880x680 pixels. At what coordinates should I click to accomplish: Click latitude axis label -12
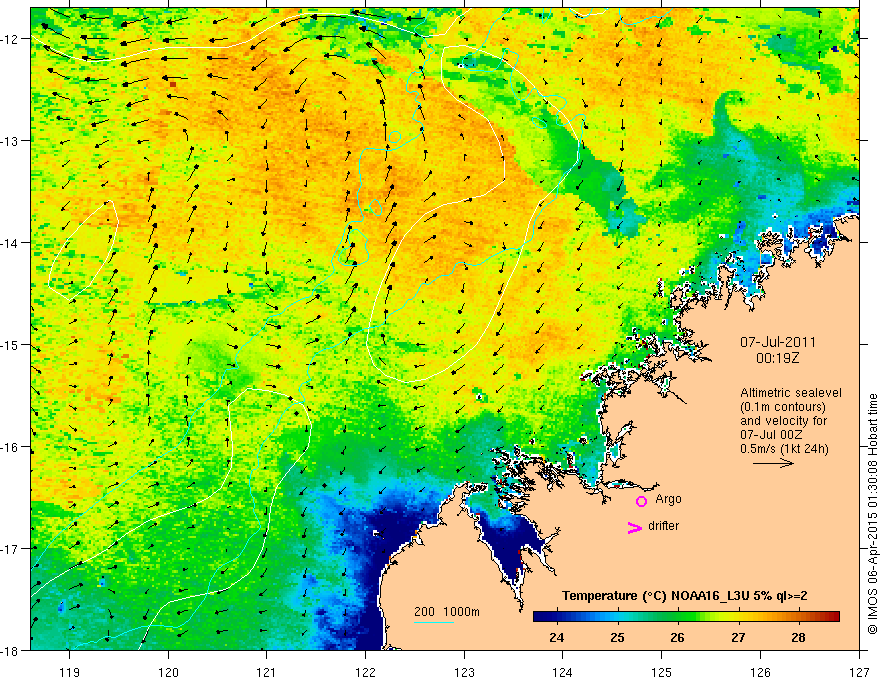tap(10, 39)
